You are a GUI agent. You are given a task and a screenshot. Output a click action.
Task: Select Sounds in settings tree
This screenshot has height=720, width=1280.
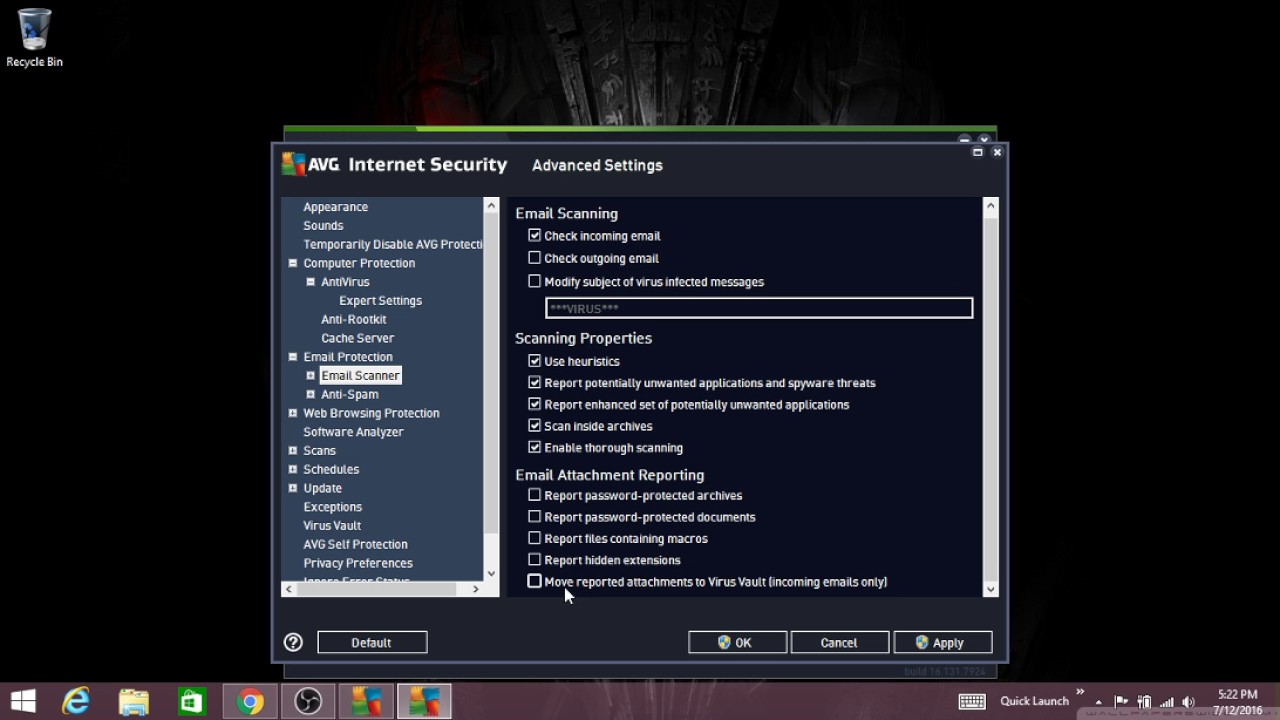(323, 226)
